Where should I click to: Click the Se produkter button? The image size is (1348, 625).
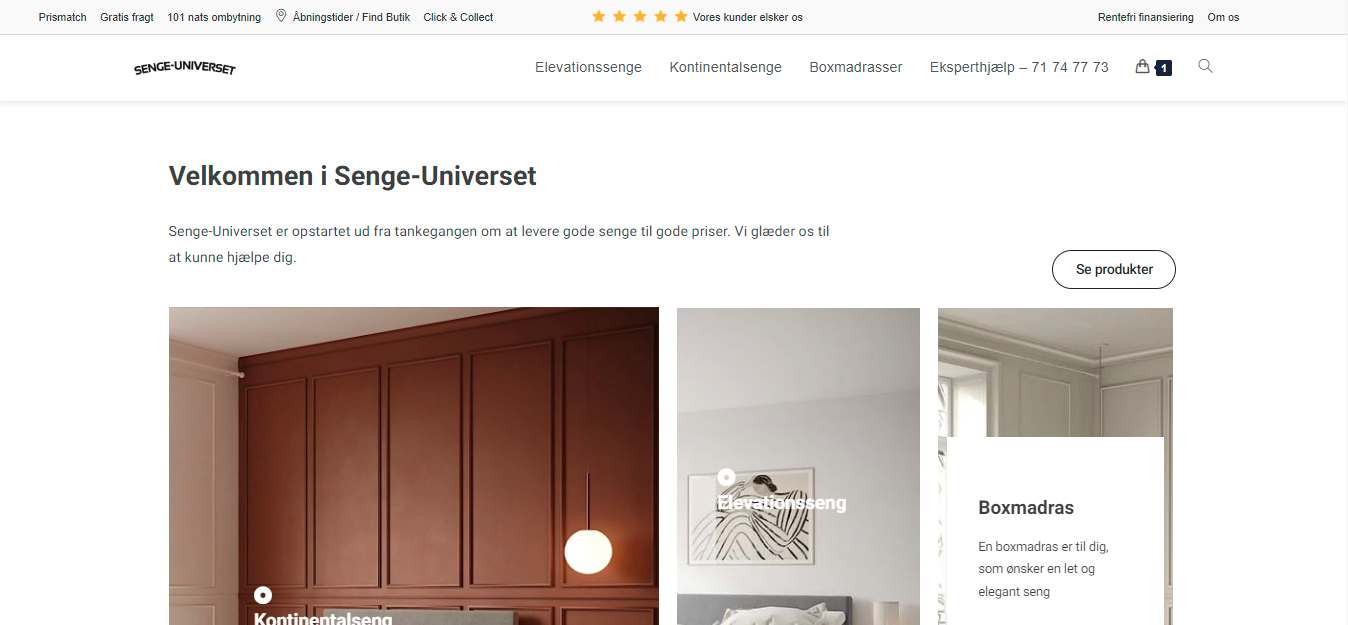point(1114,269)
